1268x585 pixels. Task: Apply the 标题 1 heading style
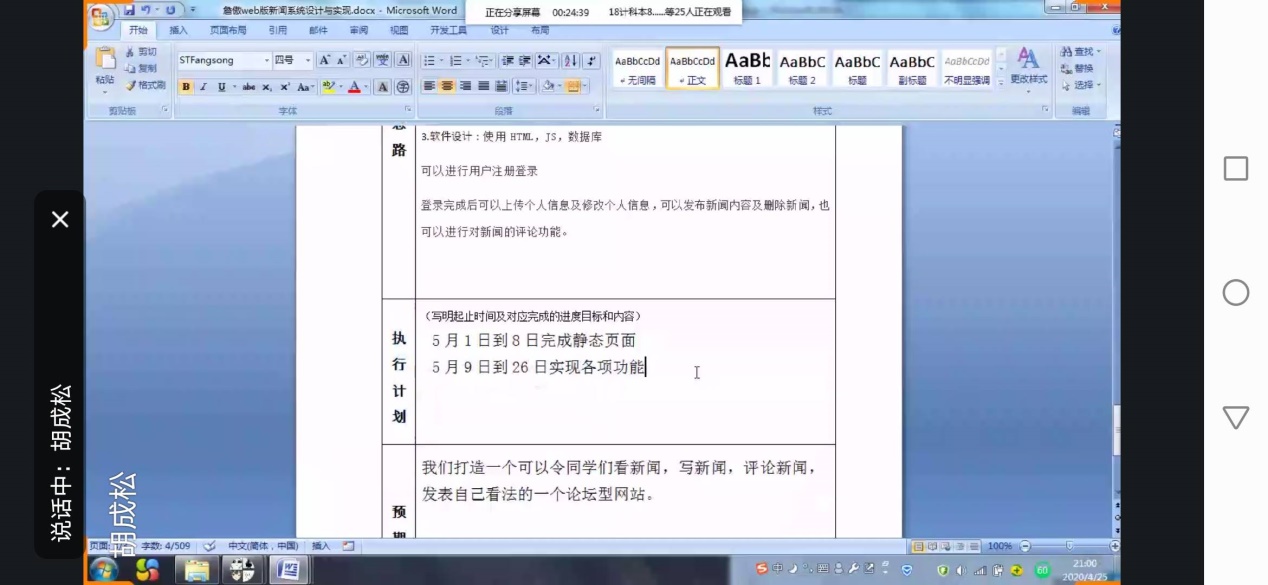pyautogui.click(x=747, y=67)
